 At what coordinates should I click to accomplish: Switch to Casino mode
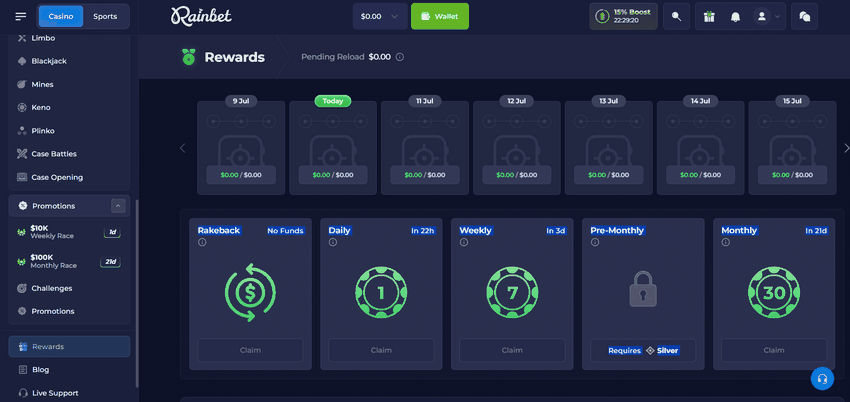[x=60, y=17]
